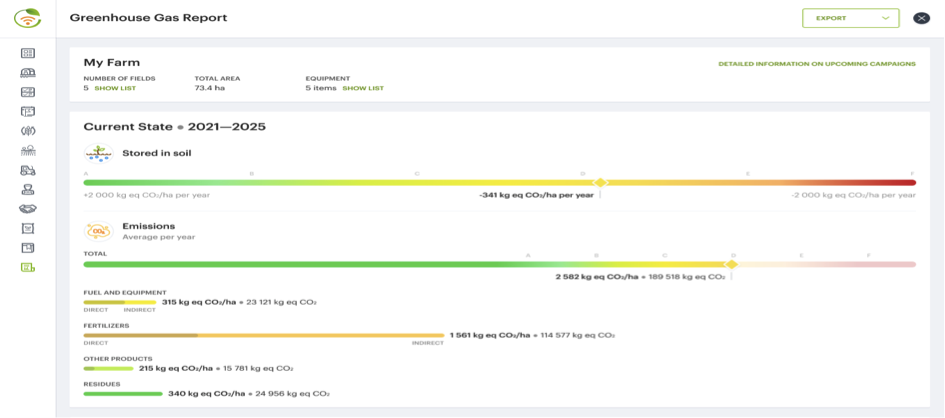Viewport: 945px width, 418px height.
Task: Click the CO2 cloud Emissions icon
Action: click(x=98, y=231)
